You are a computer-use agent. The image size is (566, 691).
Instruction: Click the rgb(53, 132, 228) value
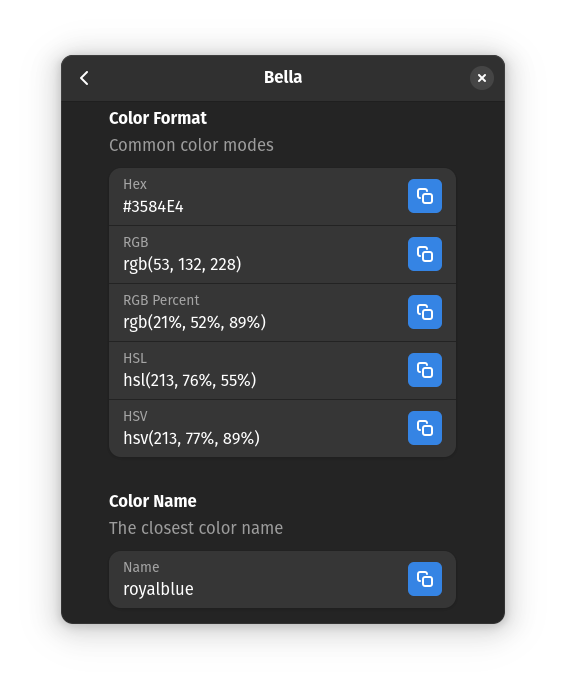coord(182,264)
